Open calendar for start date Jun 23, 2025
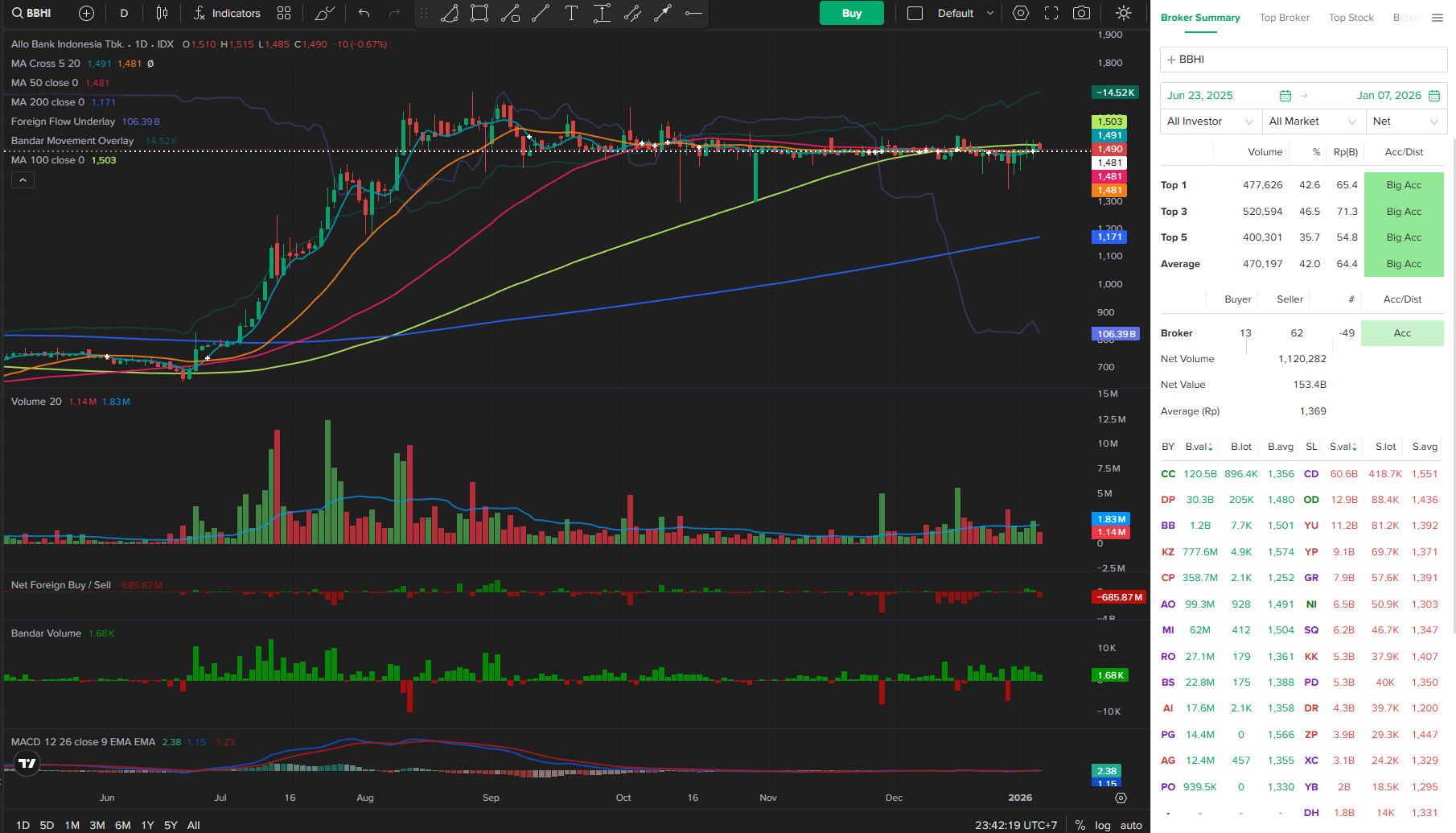This screenshot has width=1456, height=833. pyautogui.click(x=1285, y=96)
